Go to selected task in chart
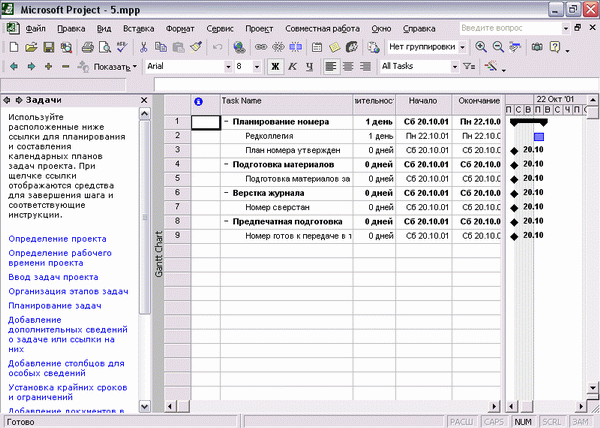600x428 pixels. point(515,47)
